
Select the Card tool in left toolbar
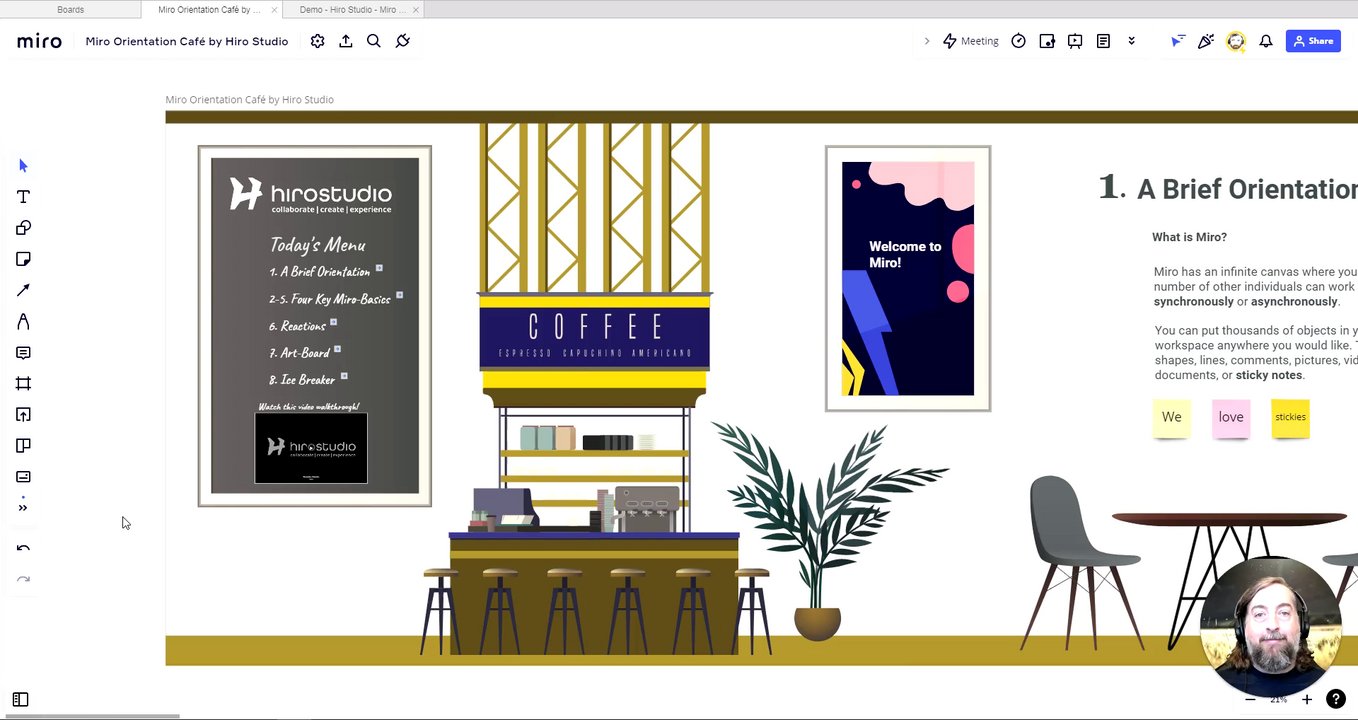pyautogui.click(x=23, y=476)
